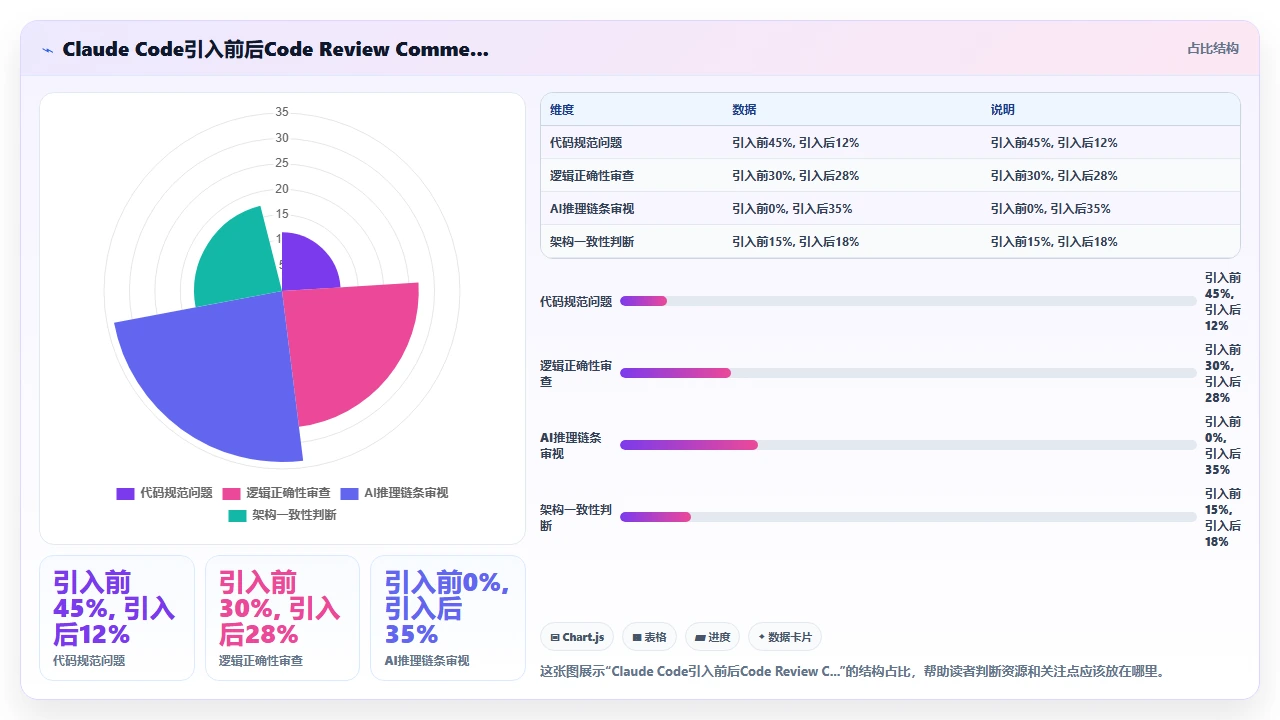Click 引入前30%, 引入后28% in 数据 column
1280x720 pixels.
coord(795,176)
